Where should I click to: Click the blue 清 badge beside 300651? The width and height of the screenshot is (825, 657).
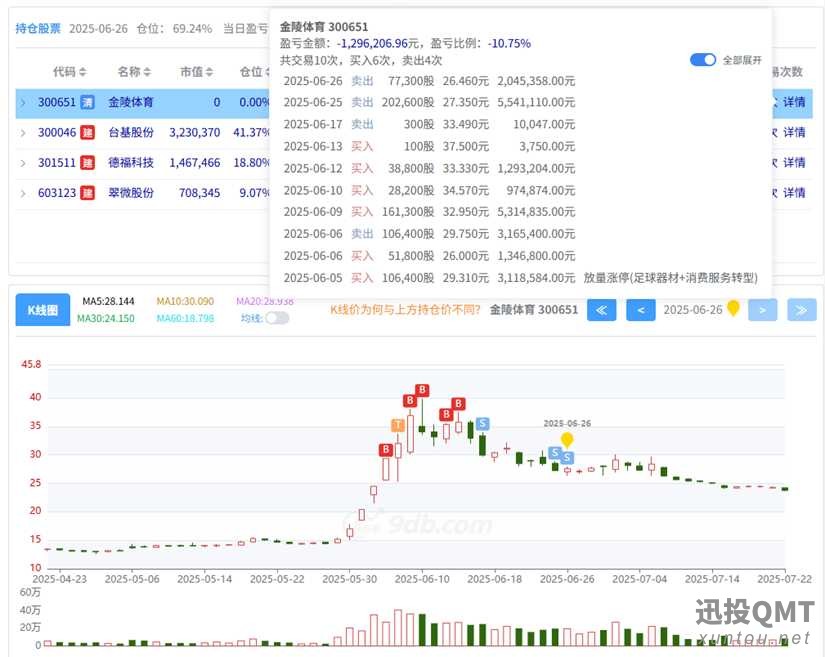click(x=87, y=102)
